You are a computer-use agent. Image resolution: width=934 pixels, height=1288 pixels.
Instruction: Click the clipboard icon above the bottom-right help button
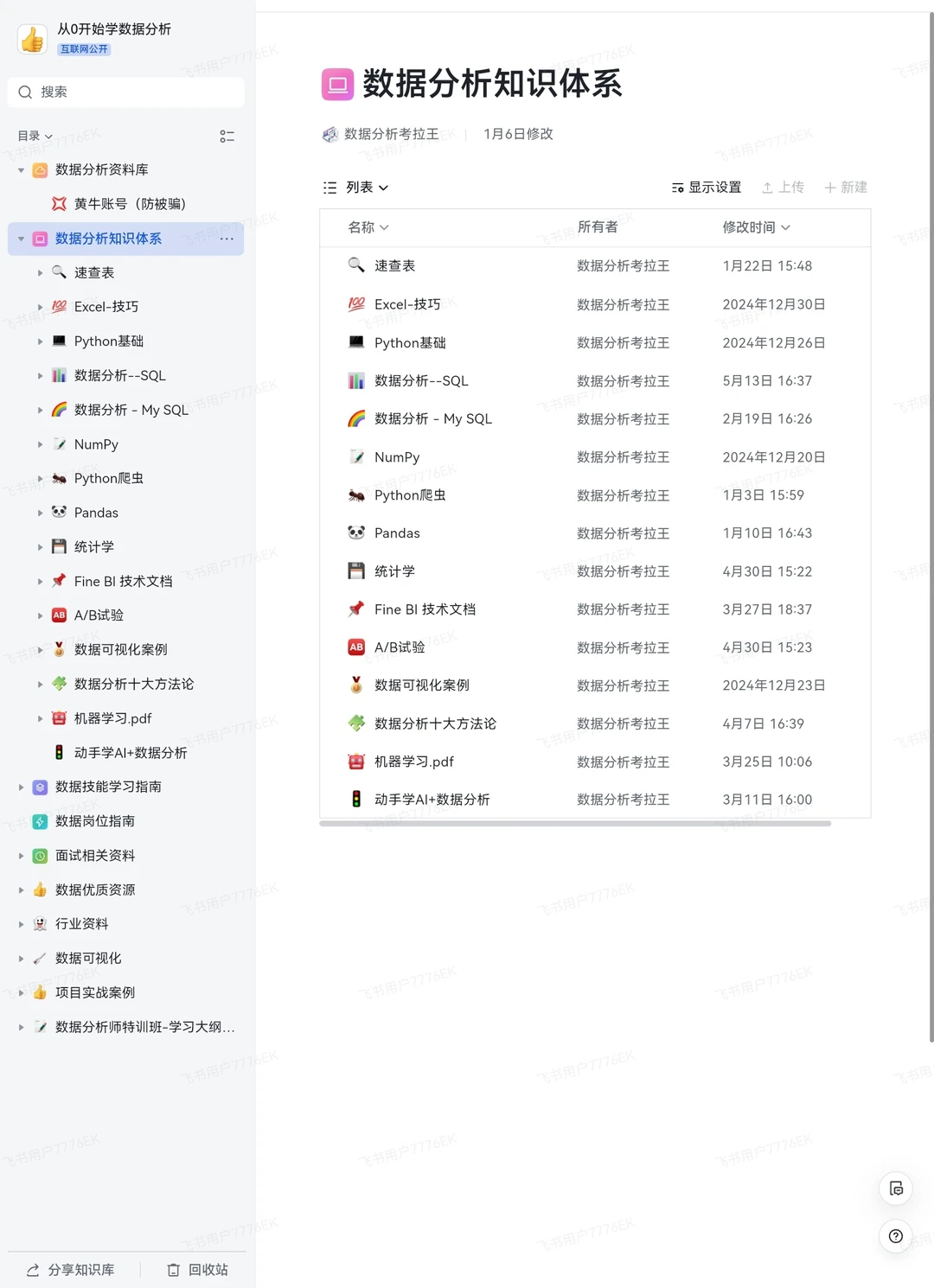pos(895,1188)
